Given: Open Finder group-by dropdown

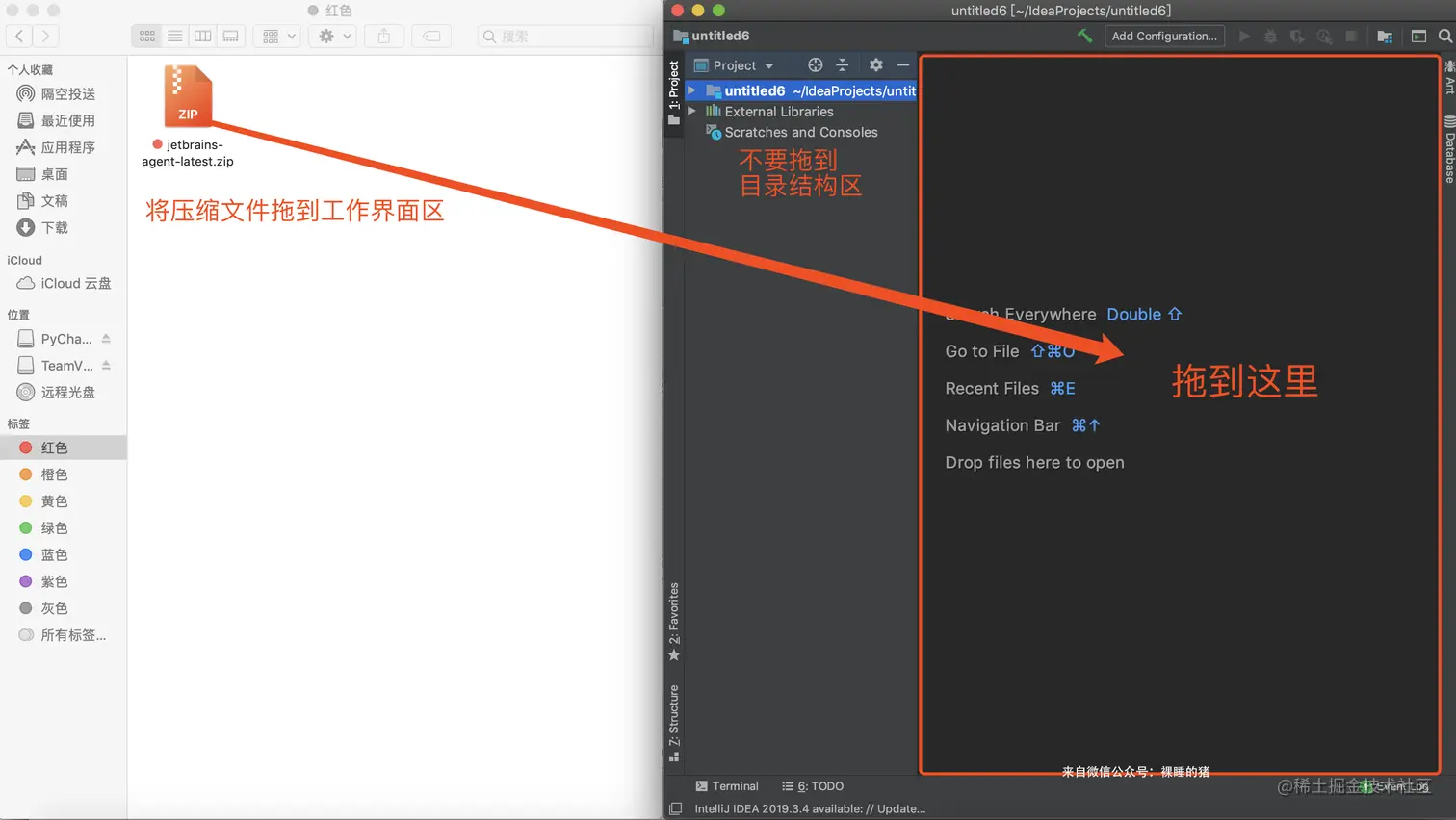Looking at the screenshot, I should click(x=279, y=36).
